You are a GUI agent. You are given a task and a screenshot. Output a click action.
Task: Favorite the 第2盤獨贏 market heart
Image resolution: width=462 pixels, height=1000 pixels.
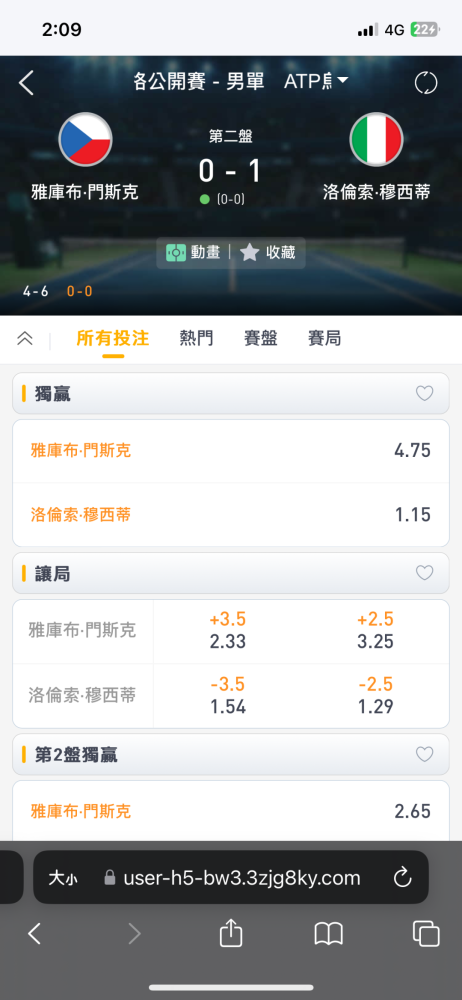click(424, 754)
